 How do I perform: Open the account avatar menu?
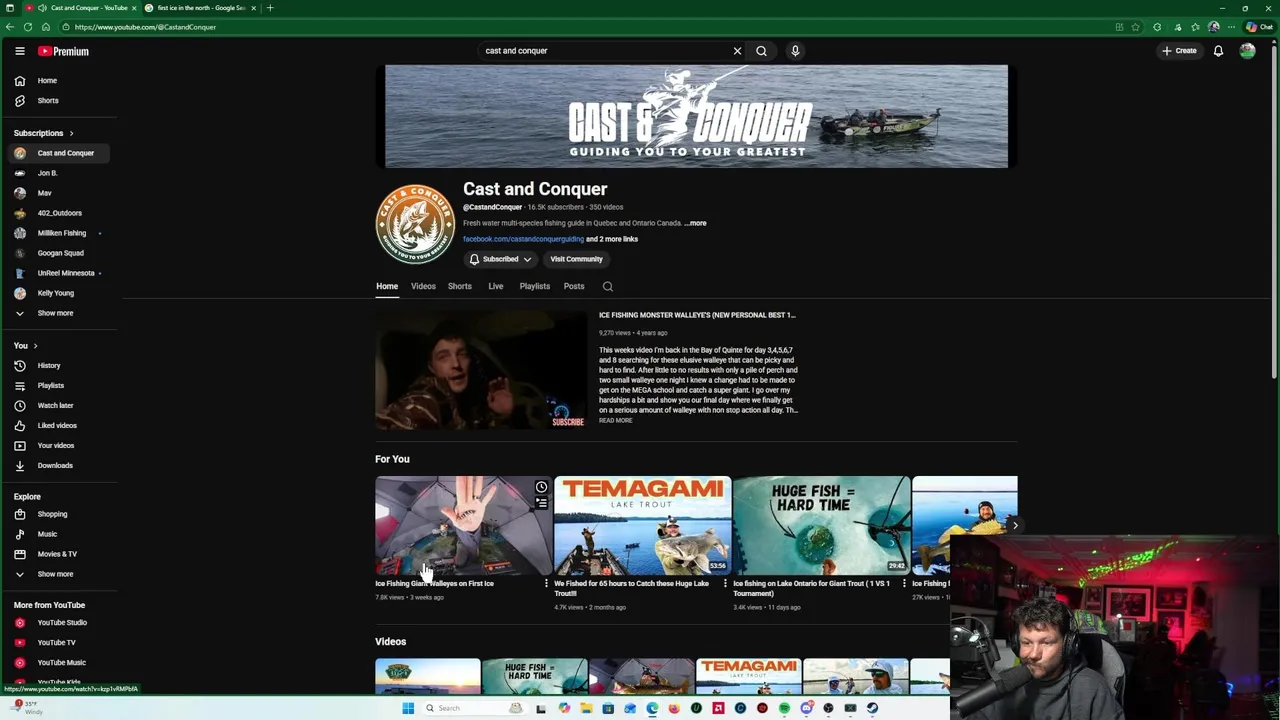[x=1247, y=51]
